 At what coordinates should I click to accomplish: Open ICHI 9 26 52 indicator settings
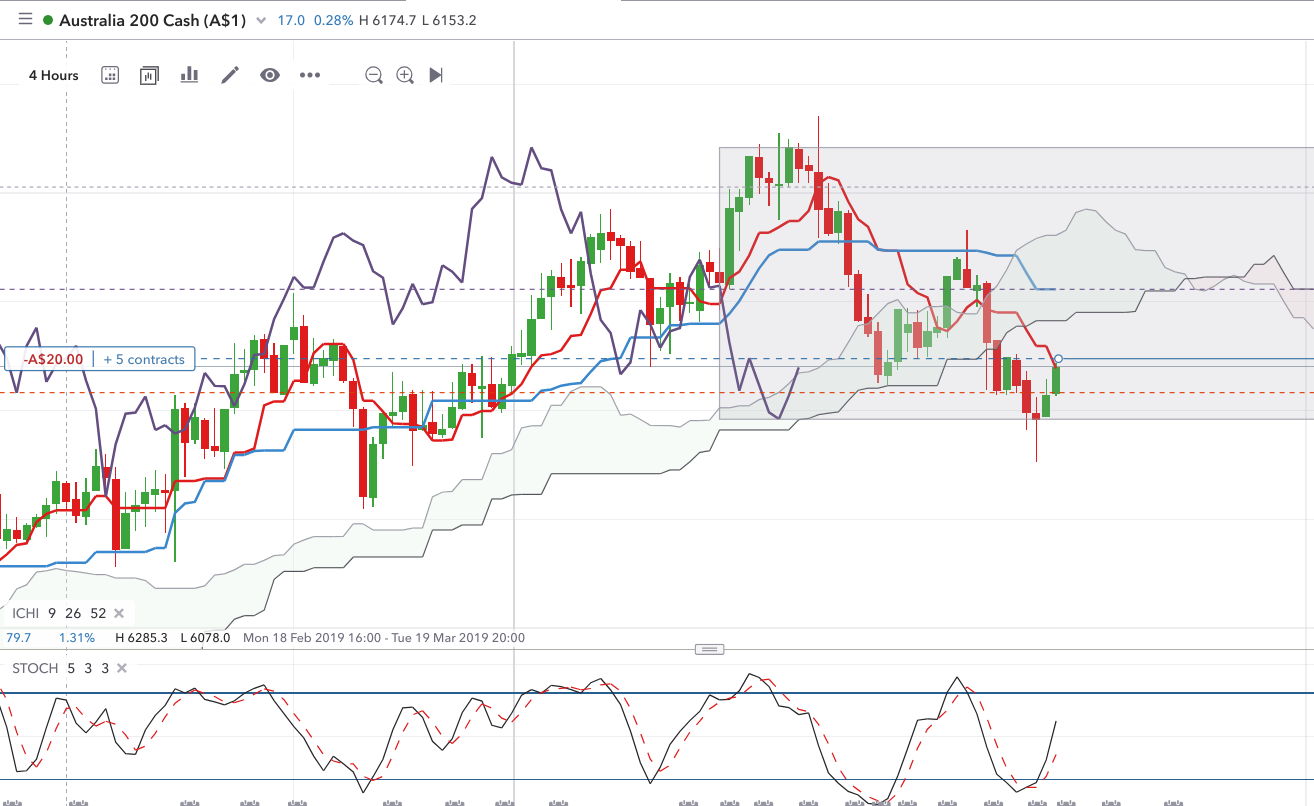click(59, 613)
